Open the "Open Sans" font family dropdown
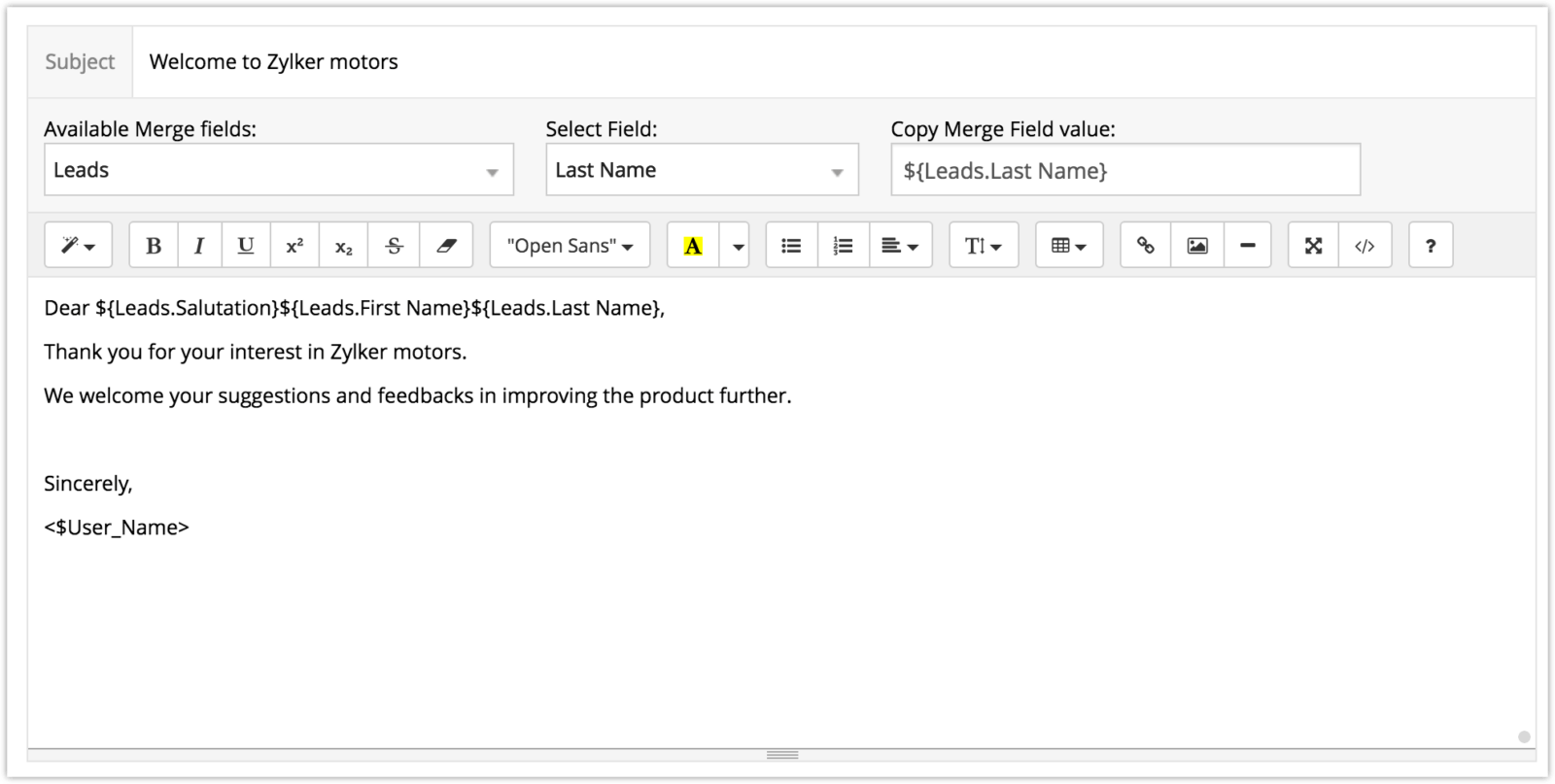The width and height of the screenshot is (1555, 784). (570, 246)
